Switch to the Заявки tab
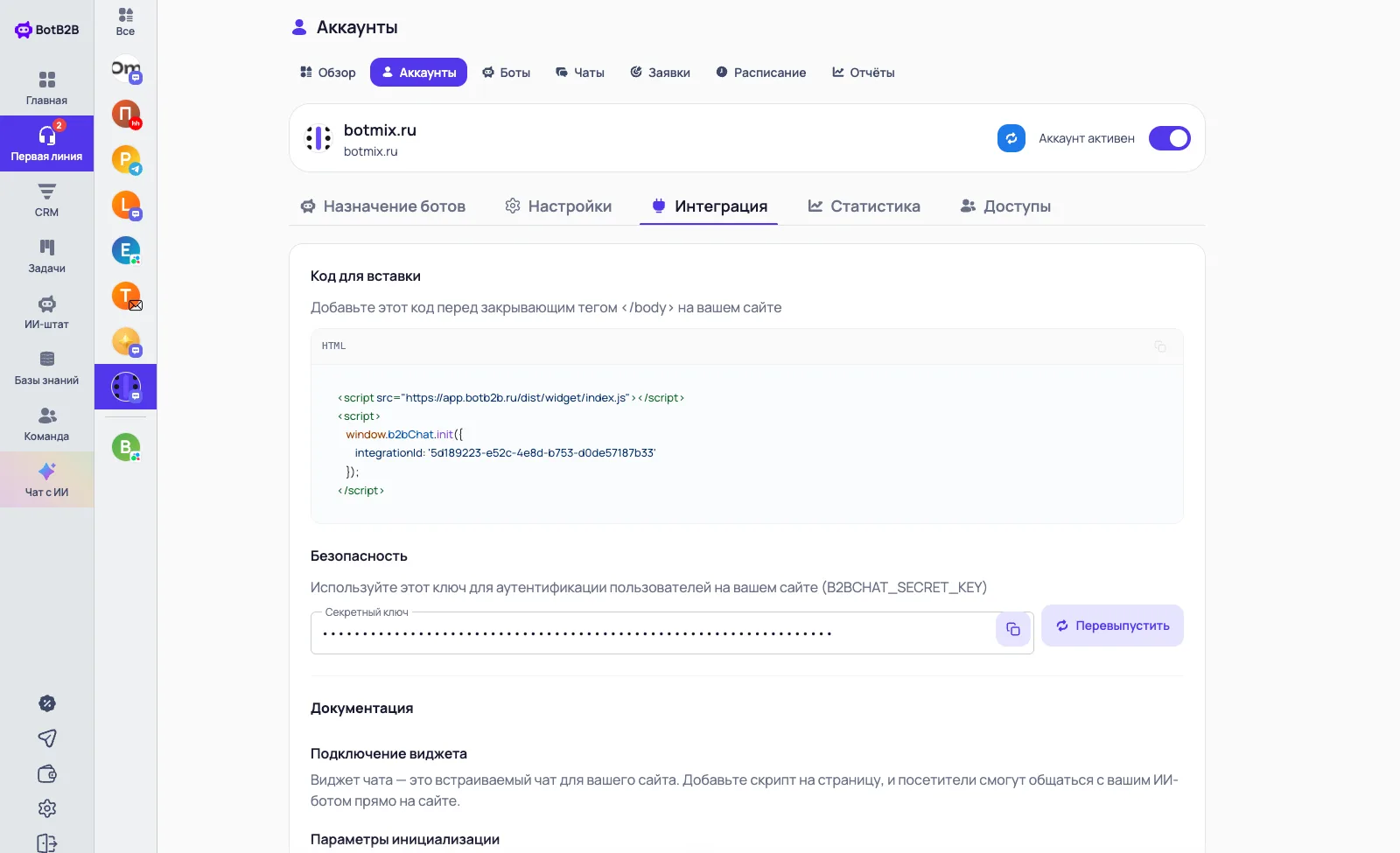The height and width of the screenshot is (853, 1400). (661, 73)
